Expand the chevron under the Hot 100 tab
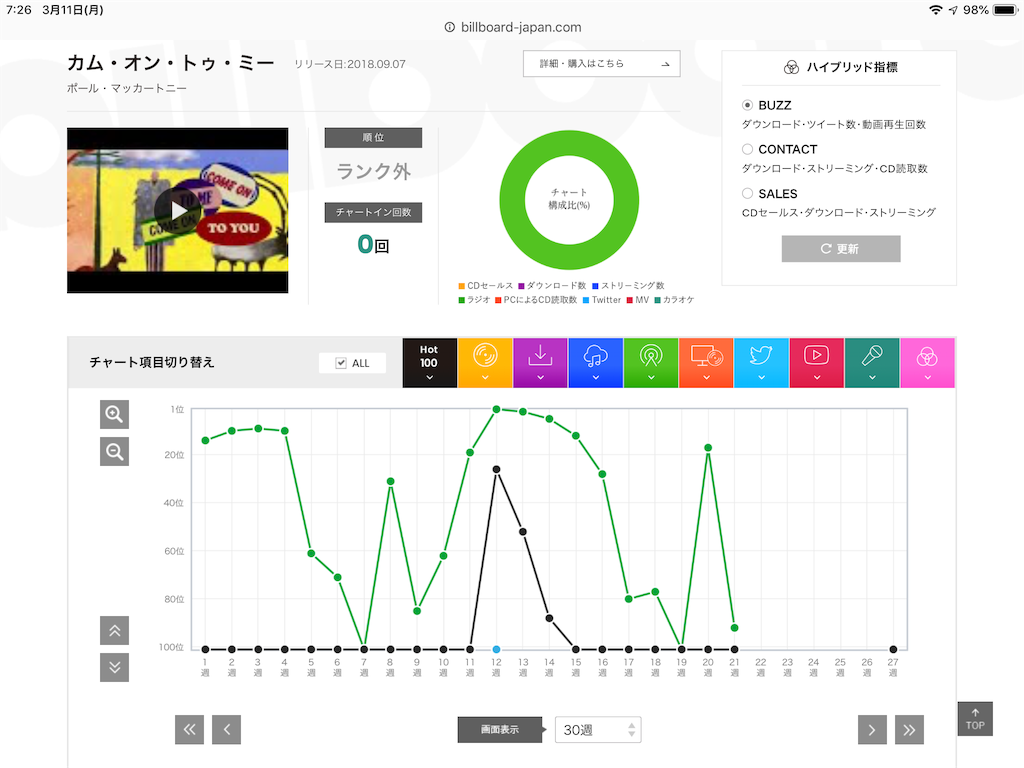 [429, 377]
